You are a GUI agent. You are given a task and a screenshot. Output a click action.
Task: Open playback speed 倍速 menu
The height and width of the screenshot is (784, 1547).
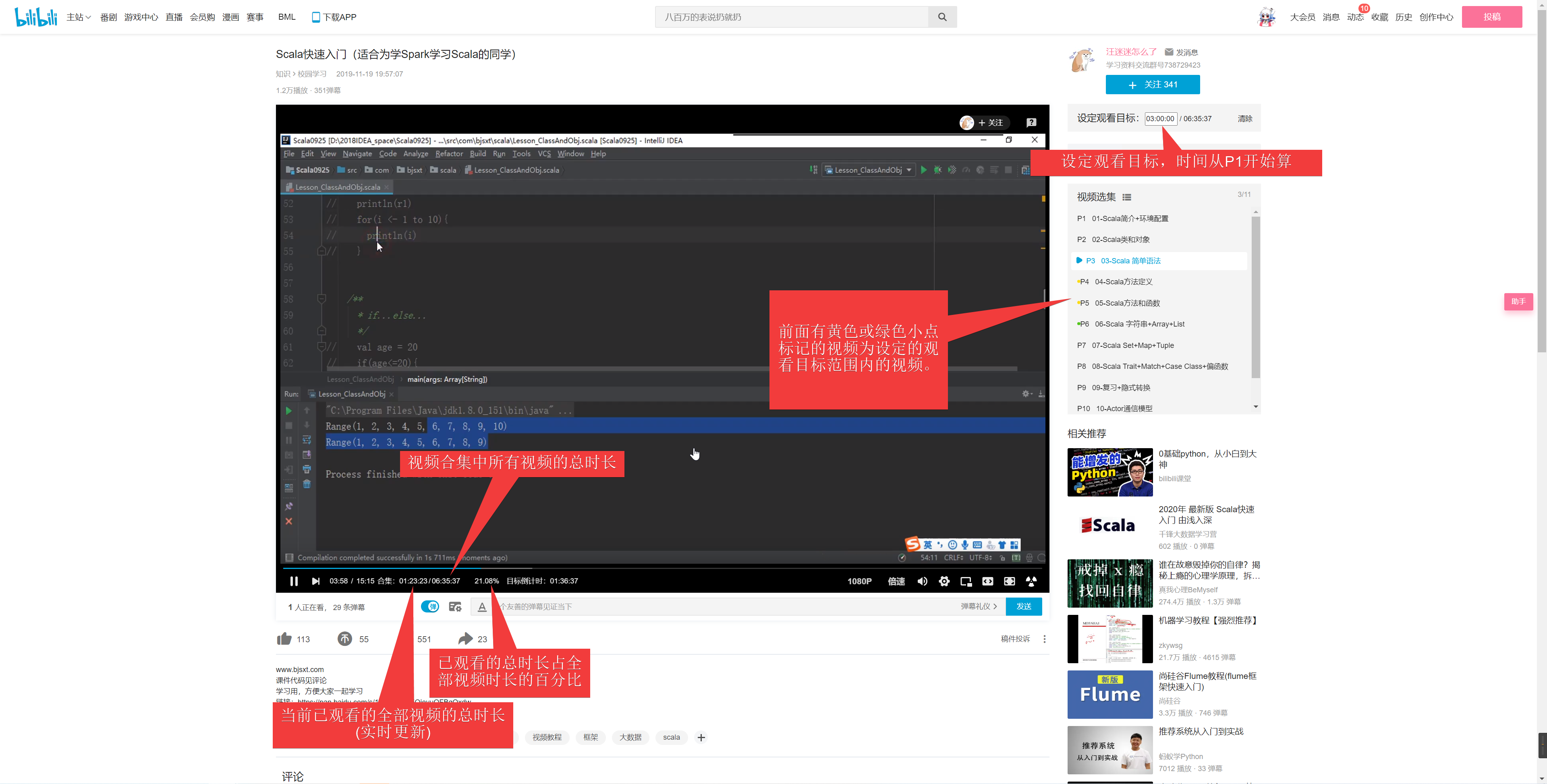coord(896,581)
